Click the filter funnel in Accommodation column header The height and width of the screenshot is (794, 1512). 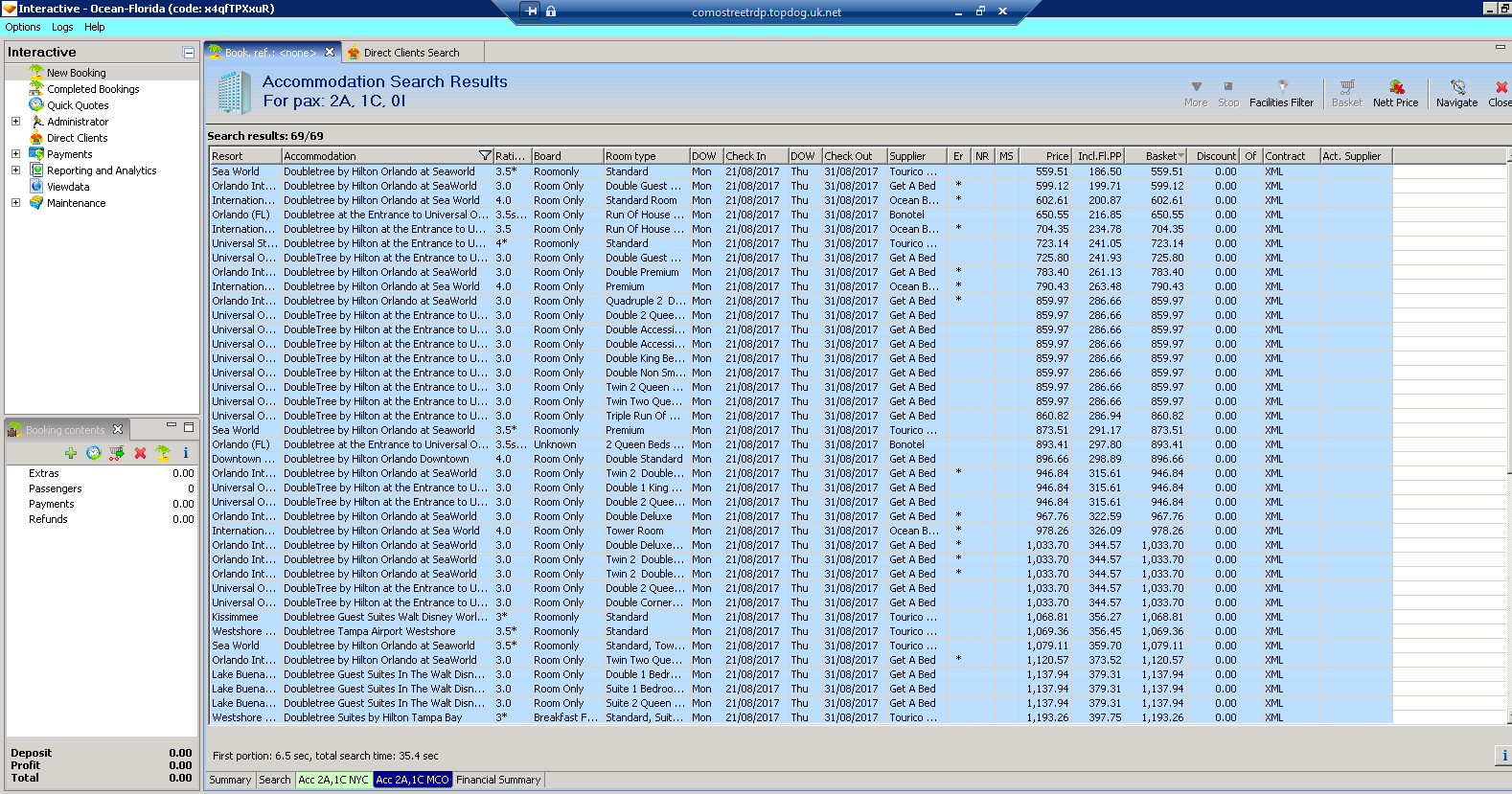[x=485, y=155]
